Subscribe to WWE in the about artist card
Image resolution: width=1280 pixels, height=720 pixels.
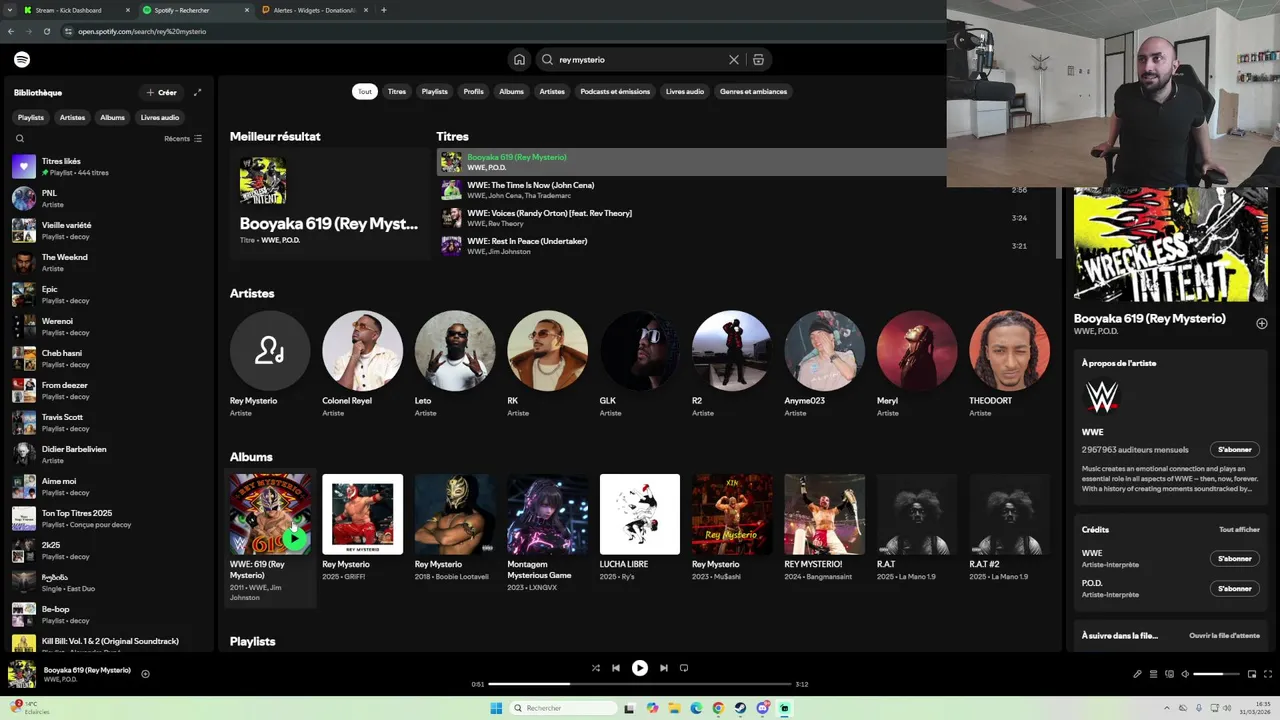click(1235, 450)
